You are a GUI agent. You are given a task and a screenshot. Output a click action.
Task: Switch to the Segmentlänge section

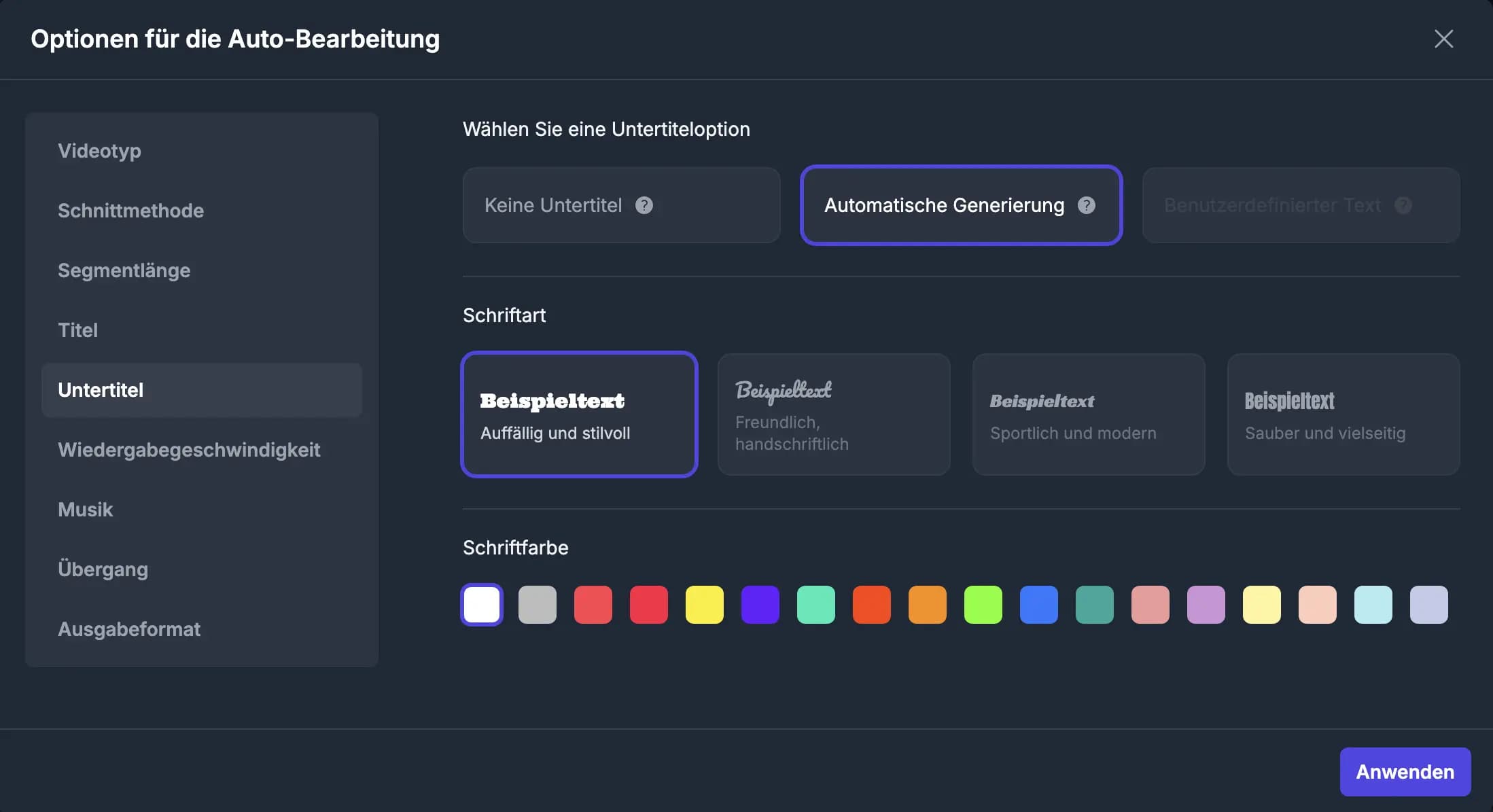(x=124, y=270)
